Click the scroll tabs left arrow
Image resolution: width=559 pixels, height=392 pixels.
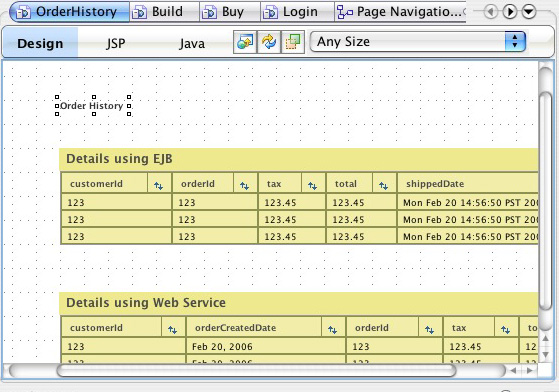(491, 12)
